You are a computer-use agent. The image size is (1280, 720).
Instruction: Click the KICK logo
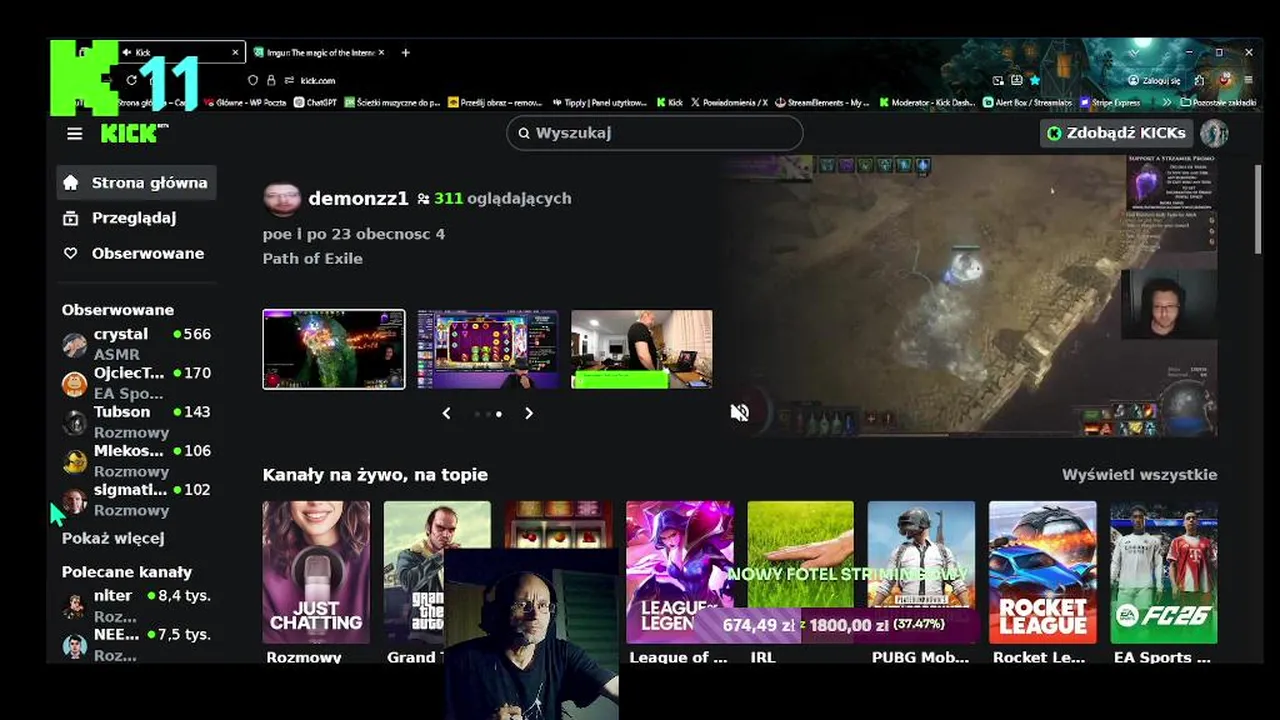134,133
